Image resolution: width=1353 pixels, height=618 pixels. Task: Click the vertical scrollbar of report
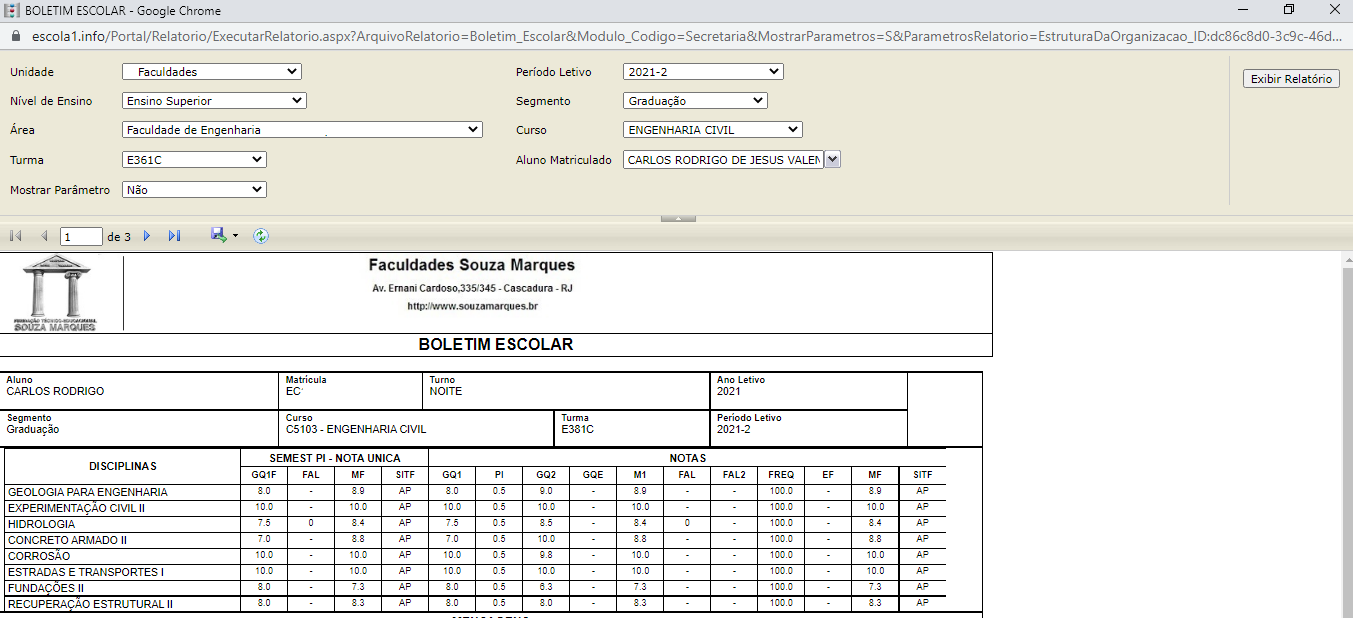(1347, 434)
